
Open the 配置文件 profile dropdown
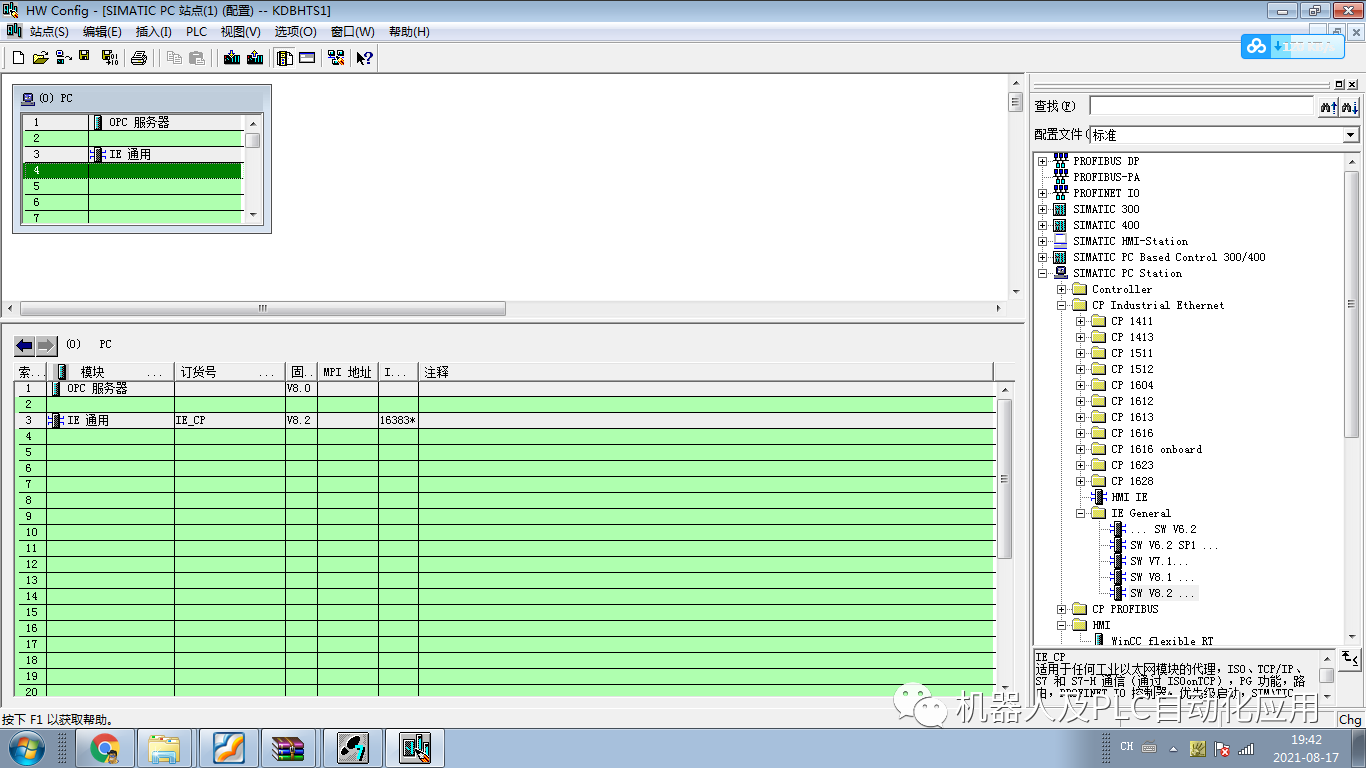click(x=1351, y=135)
